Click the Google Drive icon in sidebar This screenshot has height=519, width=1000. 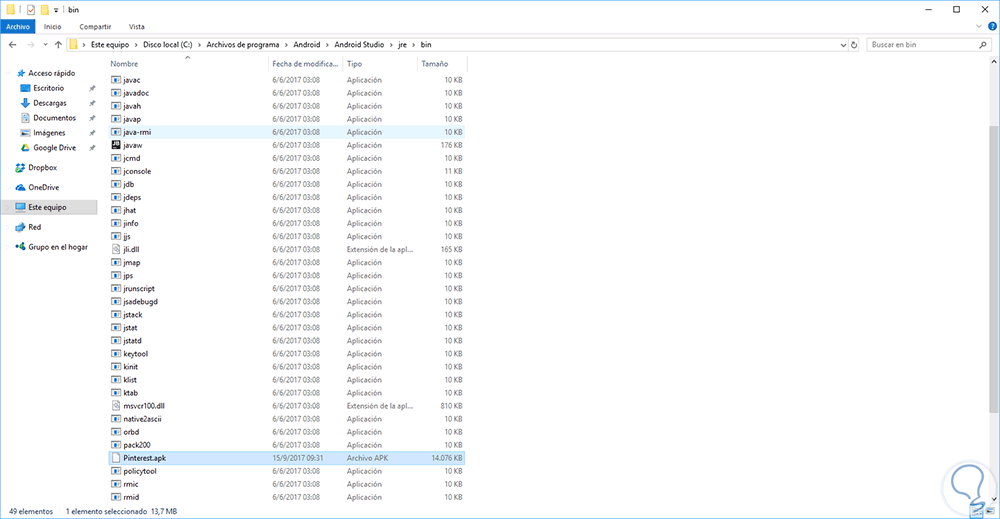coord(26,147)
